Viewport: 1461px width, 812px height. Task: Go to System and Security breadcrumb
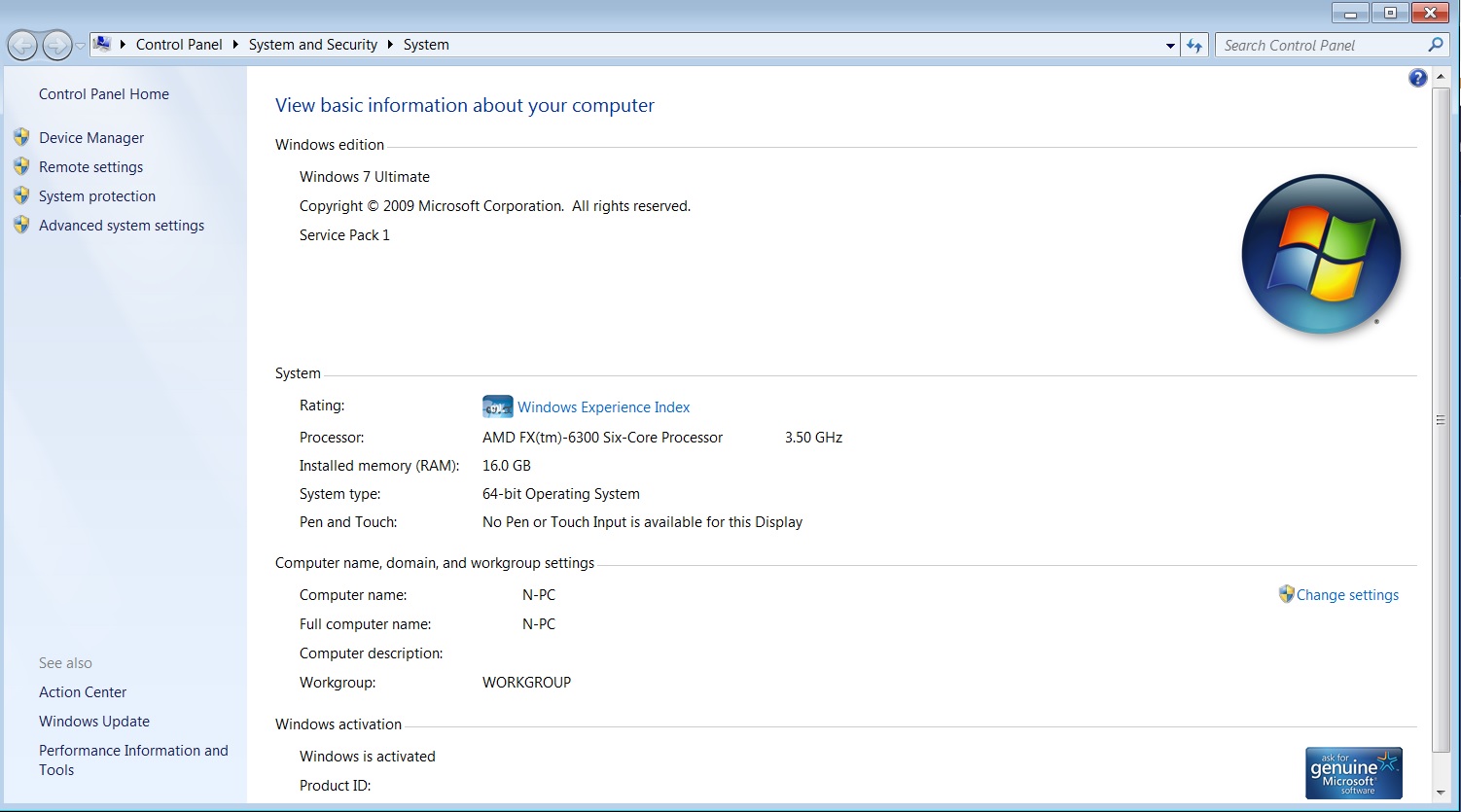click(x=313, y=45)
